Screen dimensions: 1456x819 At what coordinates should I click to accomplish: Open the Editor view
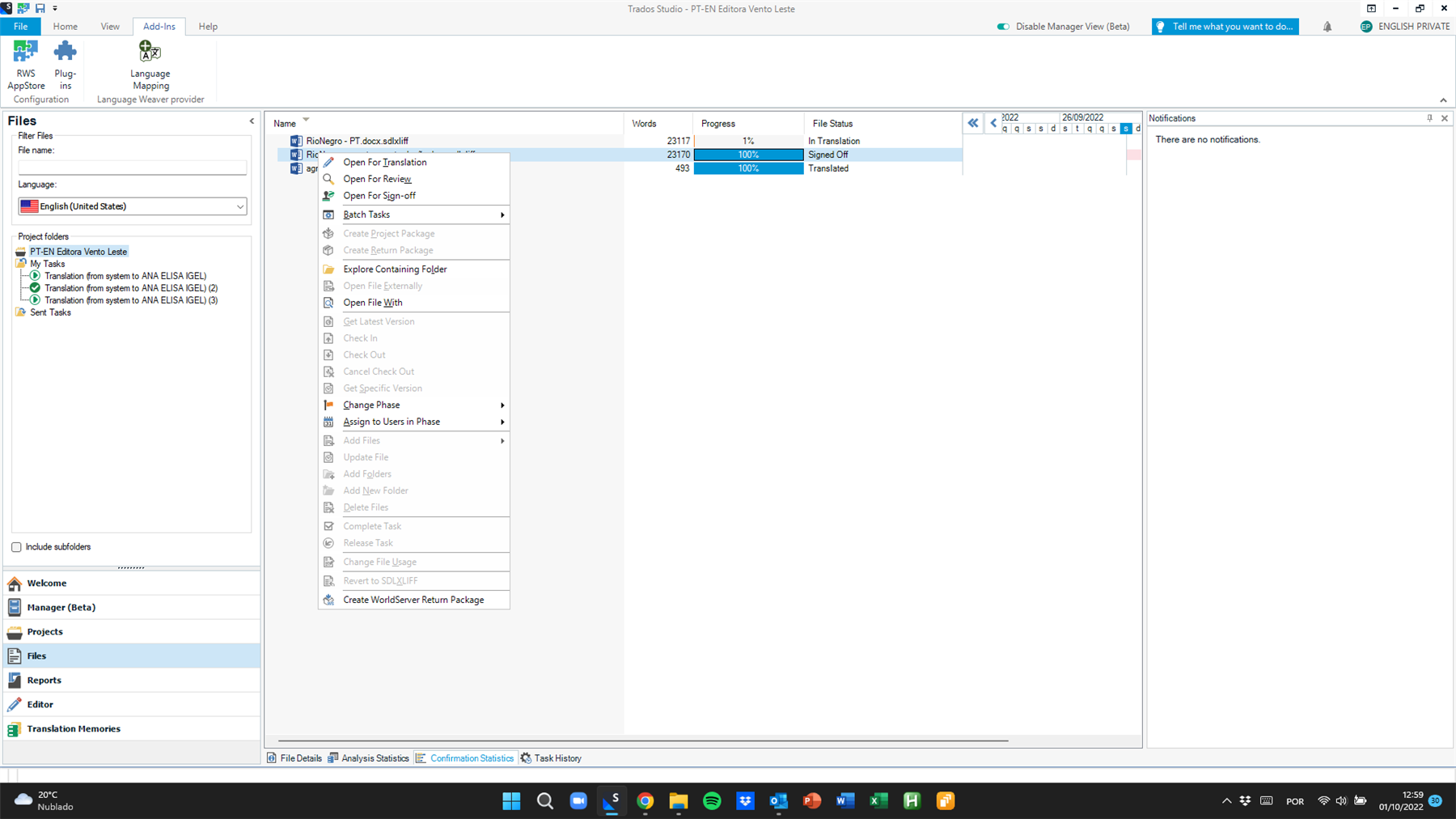pyautogui.click(x=132, y=704)
